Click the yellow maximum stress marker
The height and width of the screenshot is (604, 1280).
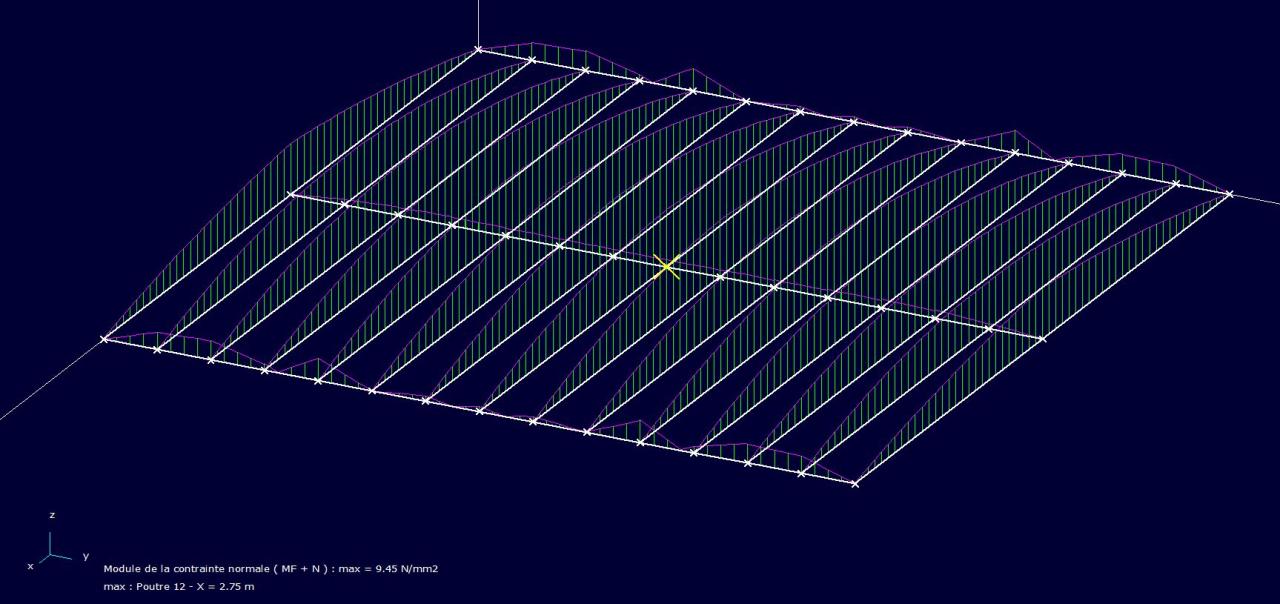667,266
